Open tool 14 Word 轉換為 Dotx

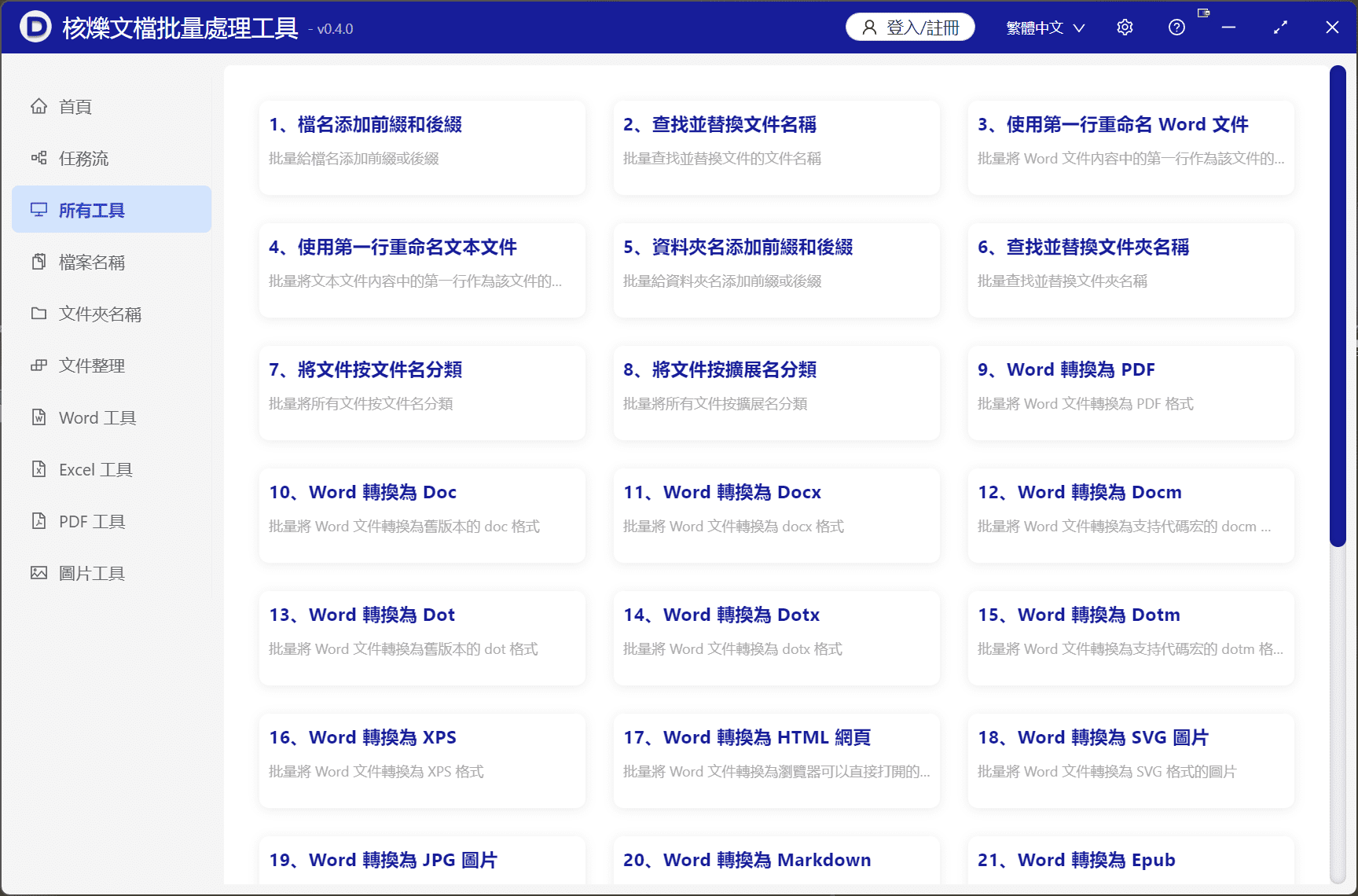(x=776, y=638)
